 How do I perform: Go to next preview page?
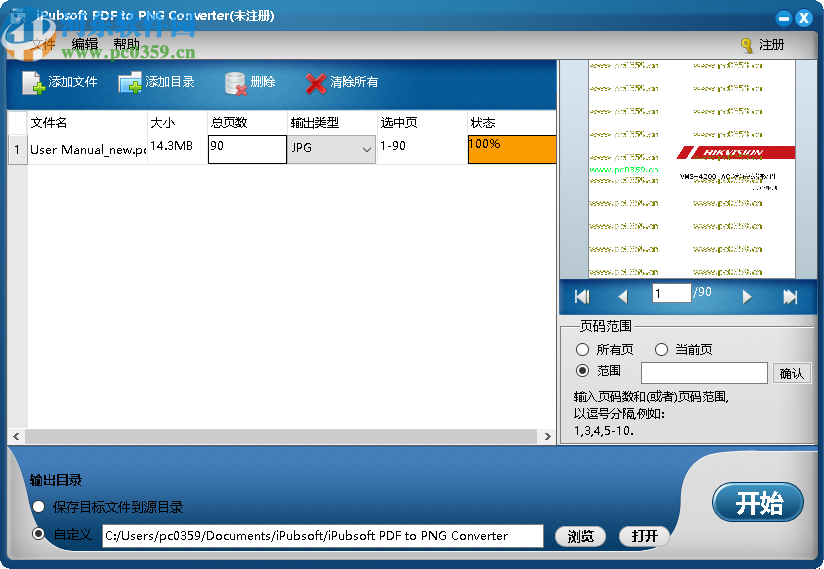747,297
